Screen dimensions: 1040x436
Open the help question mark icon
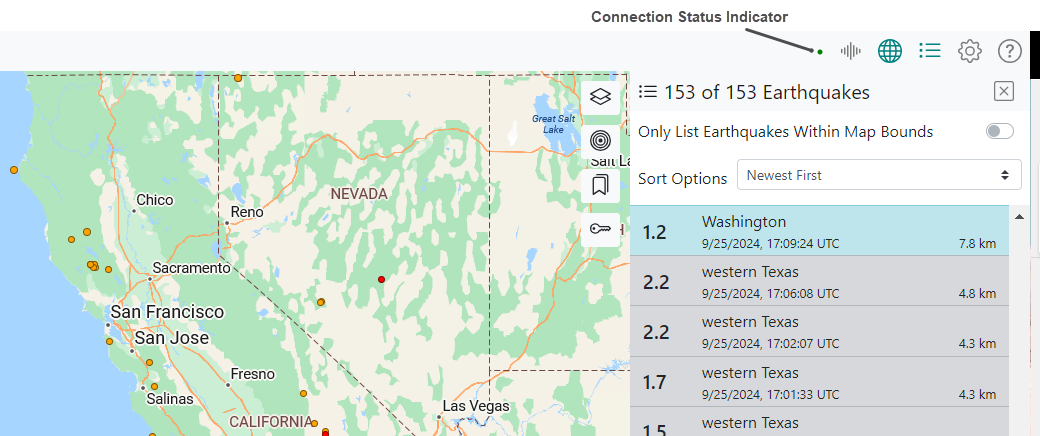tap(1010, 51)
